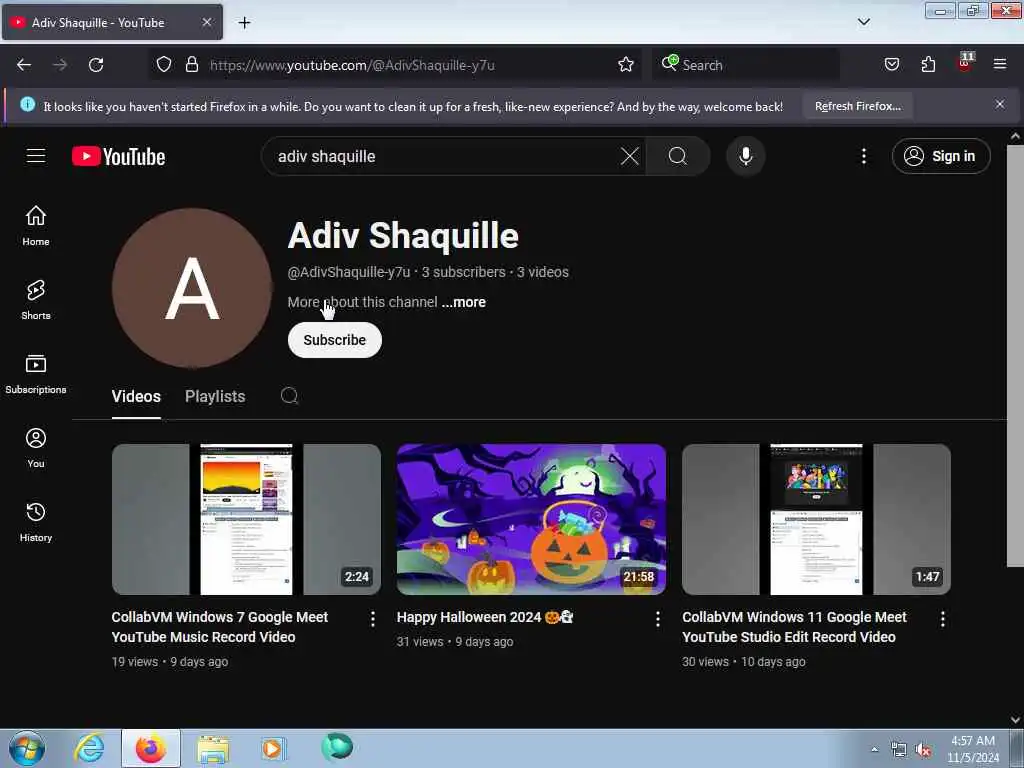
Task: Open the Windows Start menu
Action: pos(27,748)
